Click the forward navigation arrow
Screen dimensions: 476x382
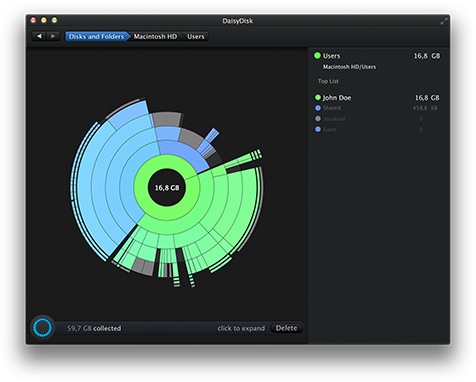(x=53, y=36)
